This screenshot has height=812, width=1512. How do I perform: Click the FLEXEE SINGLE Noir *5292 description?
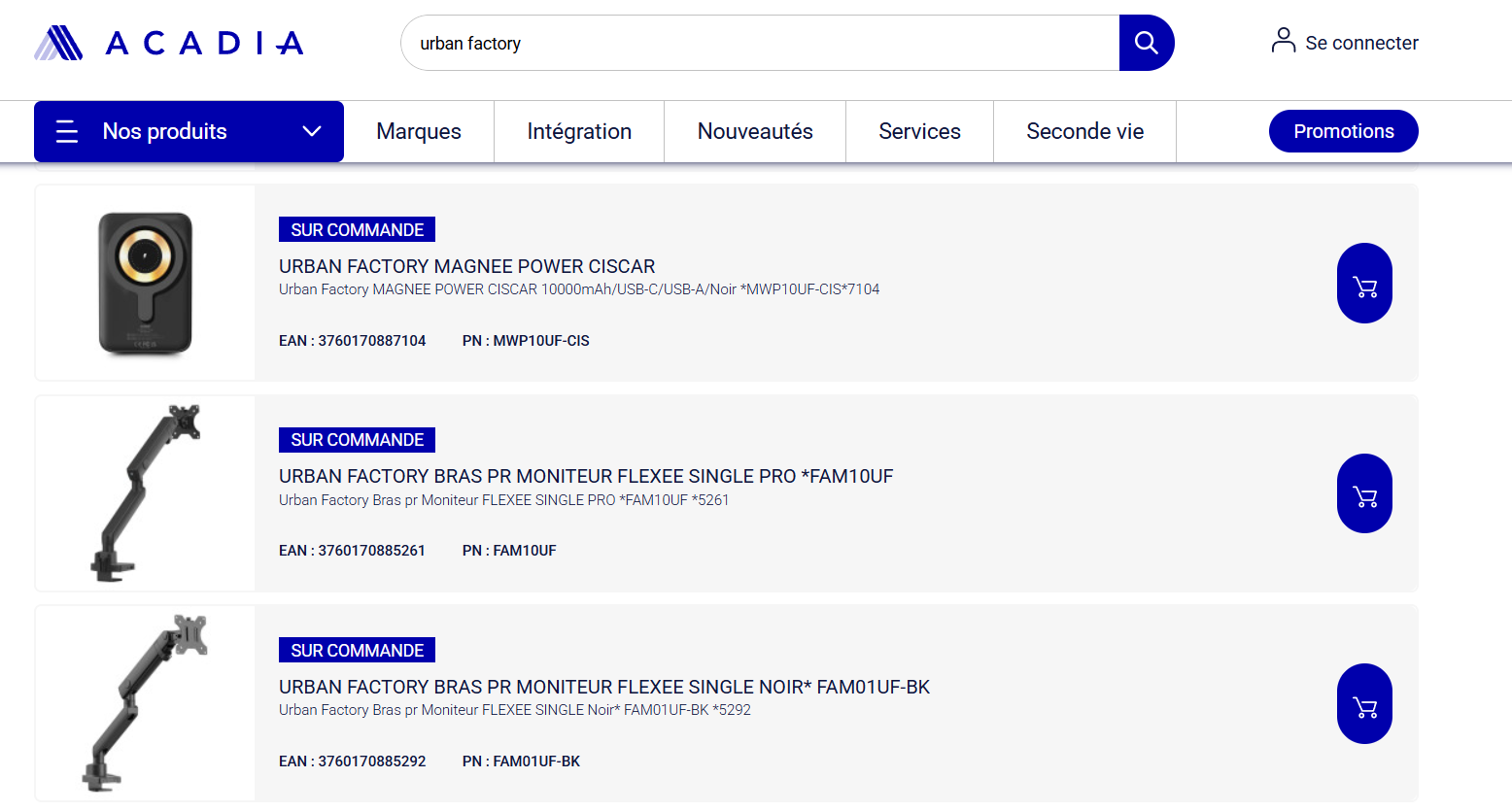(515, 710)
